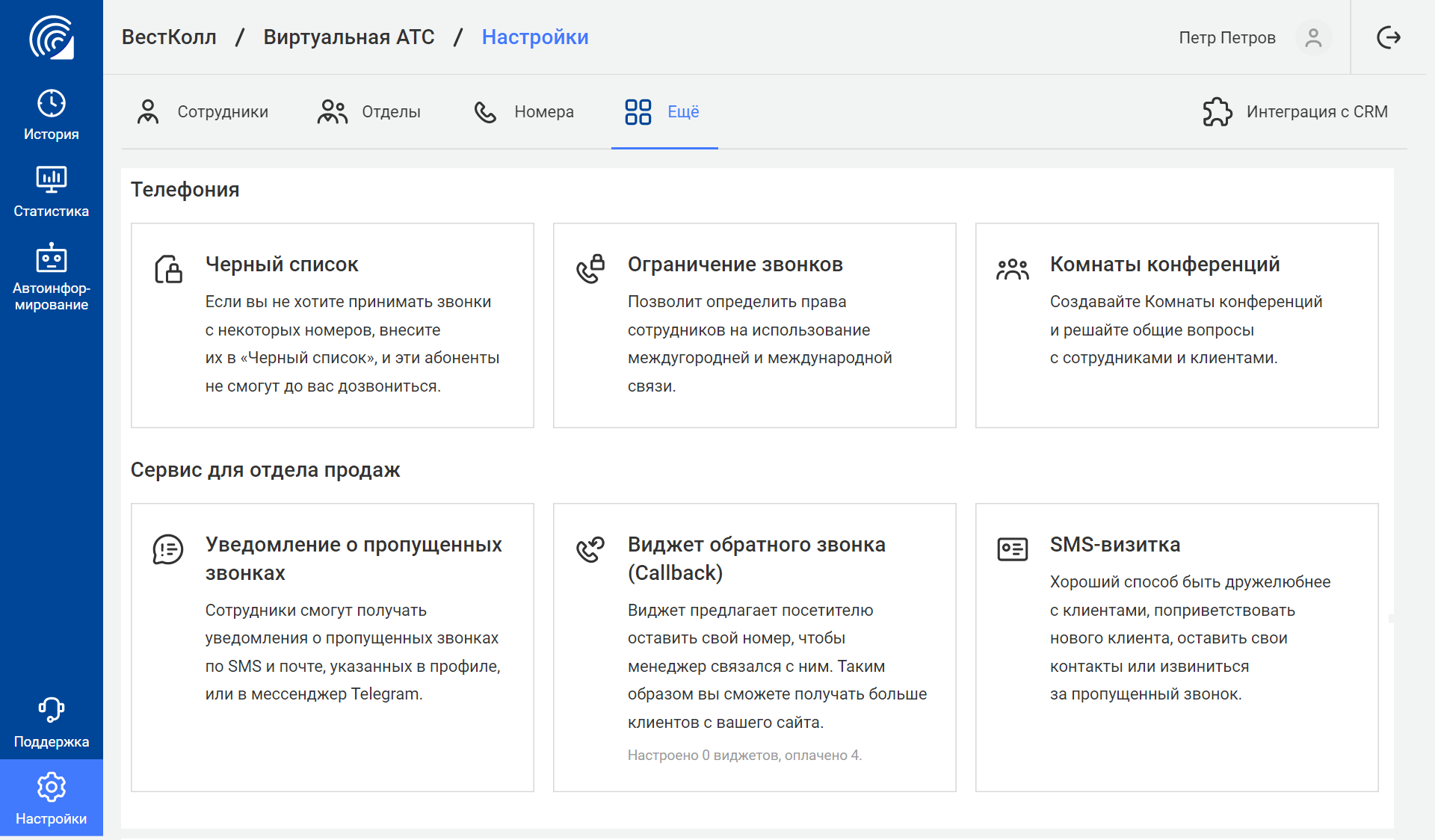Open the Статистика chart icon
The width and height of the screenshot is (1435, 840).
click(x=52, y=180)
